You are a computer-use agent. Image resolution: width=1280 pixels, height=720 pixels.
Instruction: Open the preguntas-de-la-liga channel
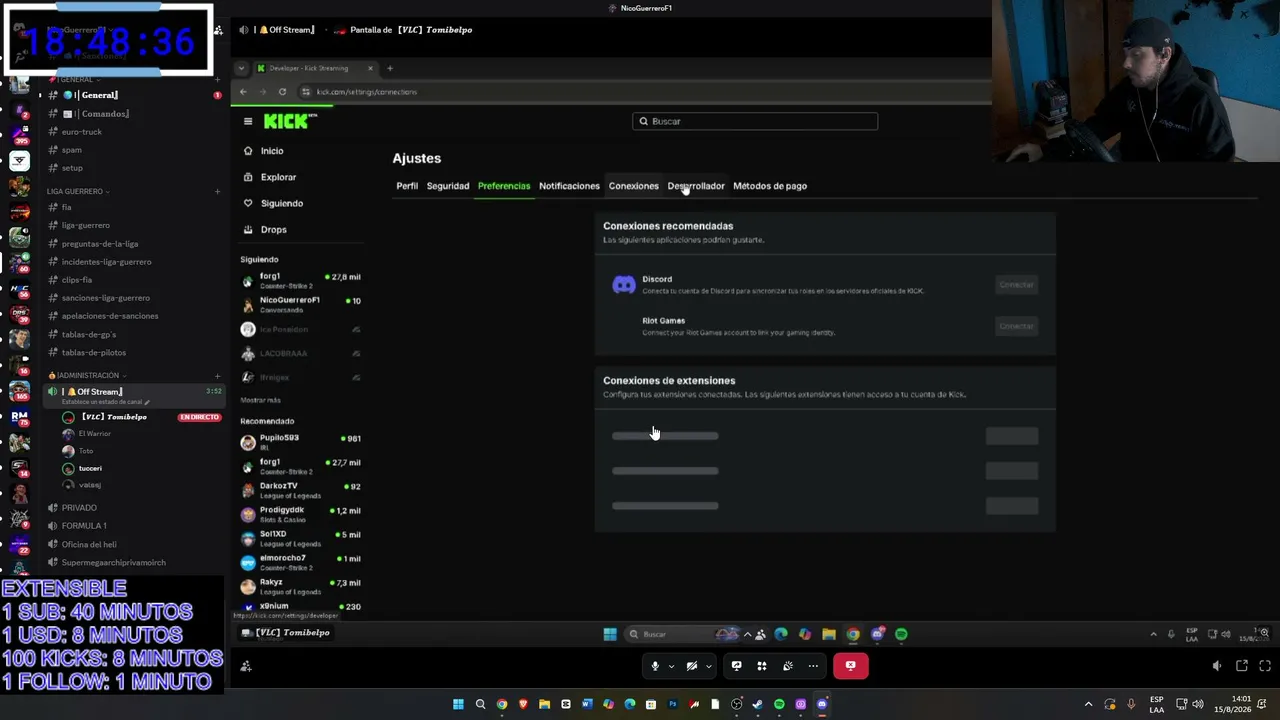pyautogui.click(x=100, y=244)
